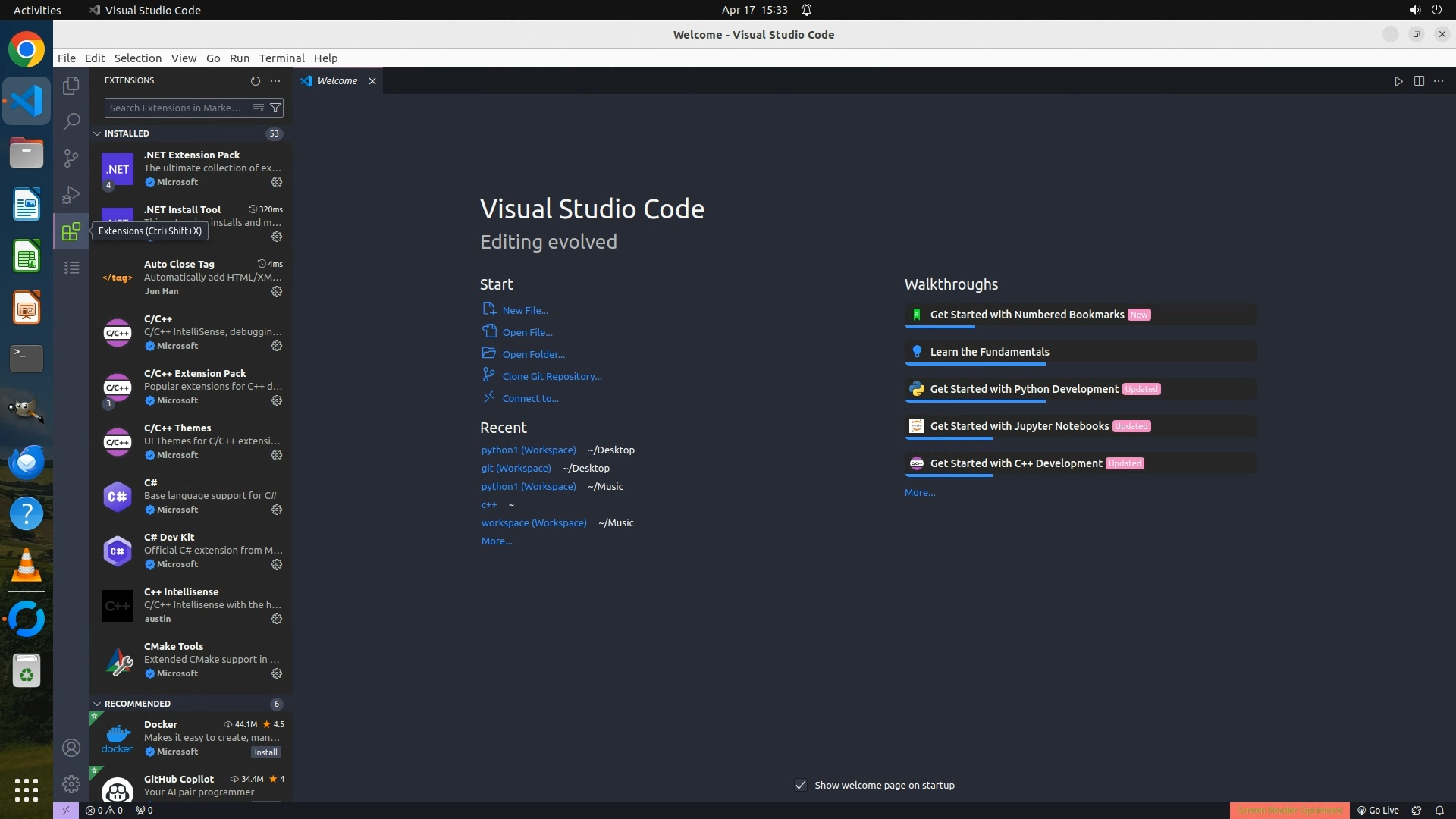Open Source Control view

[71, 158]
